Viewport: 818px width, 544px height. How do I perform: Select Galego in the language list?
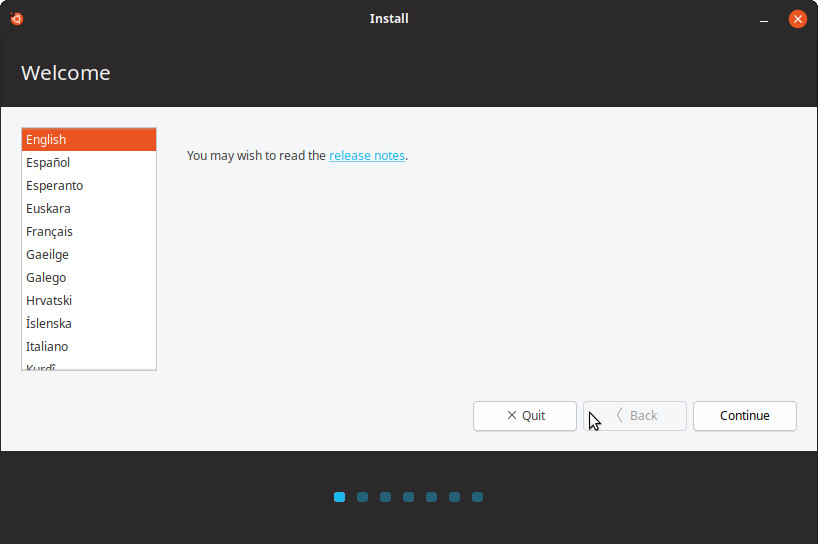[x=88, y=278]
